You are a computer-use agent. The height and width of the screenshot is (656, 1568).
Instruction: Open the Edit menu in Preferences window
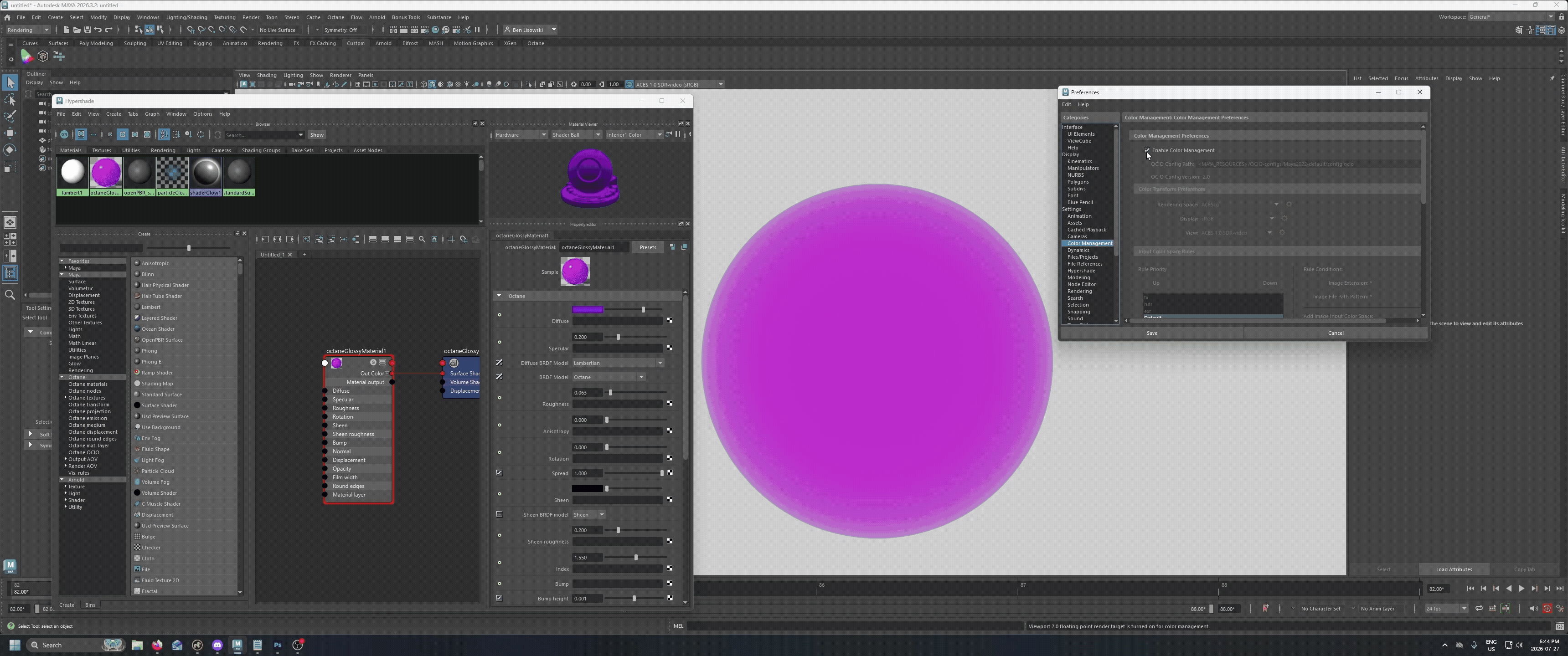coord(1067,104)
